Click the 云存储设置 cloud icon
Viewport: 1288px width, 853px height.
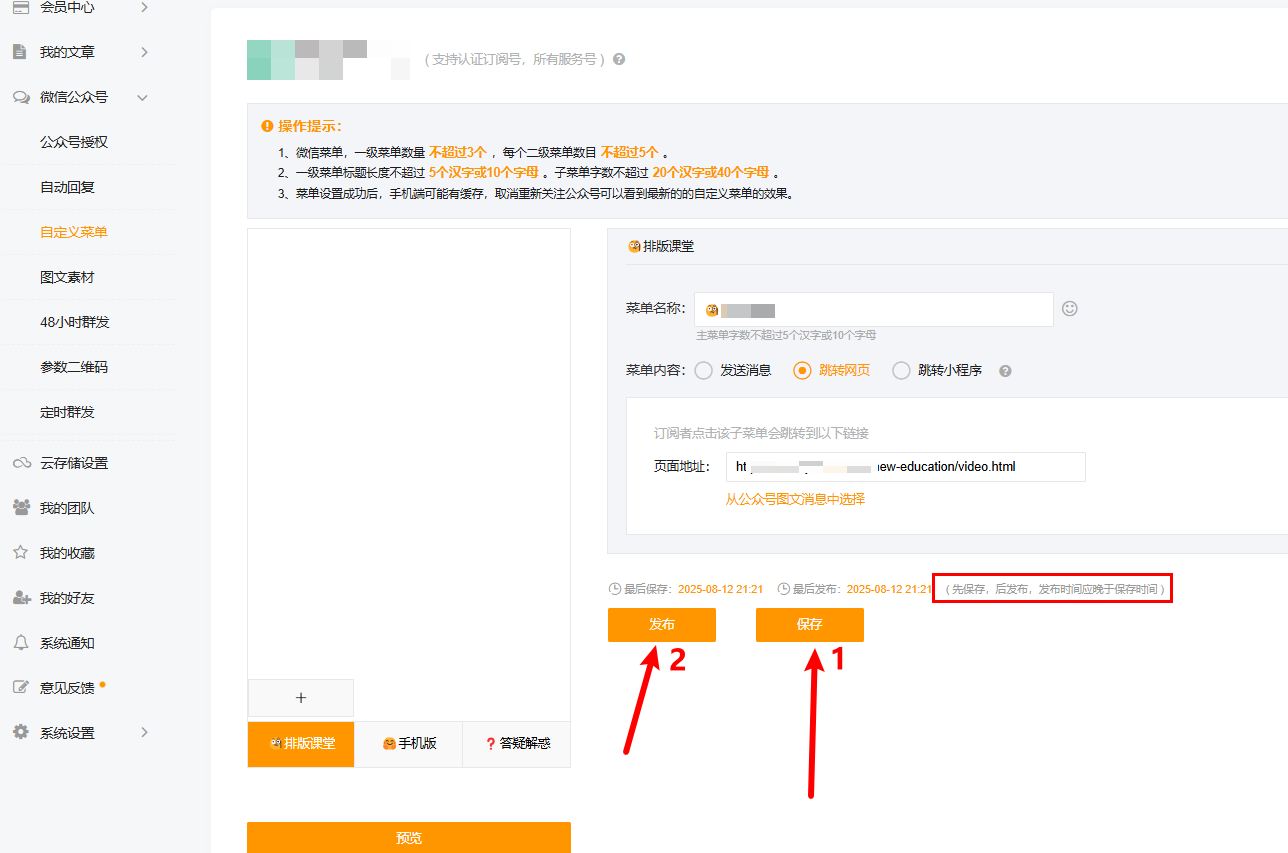pyautogui.click(x=20, y=463)
